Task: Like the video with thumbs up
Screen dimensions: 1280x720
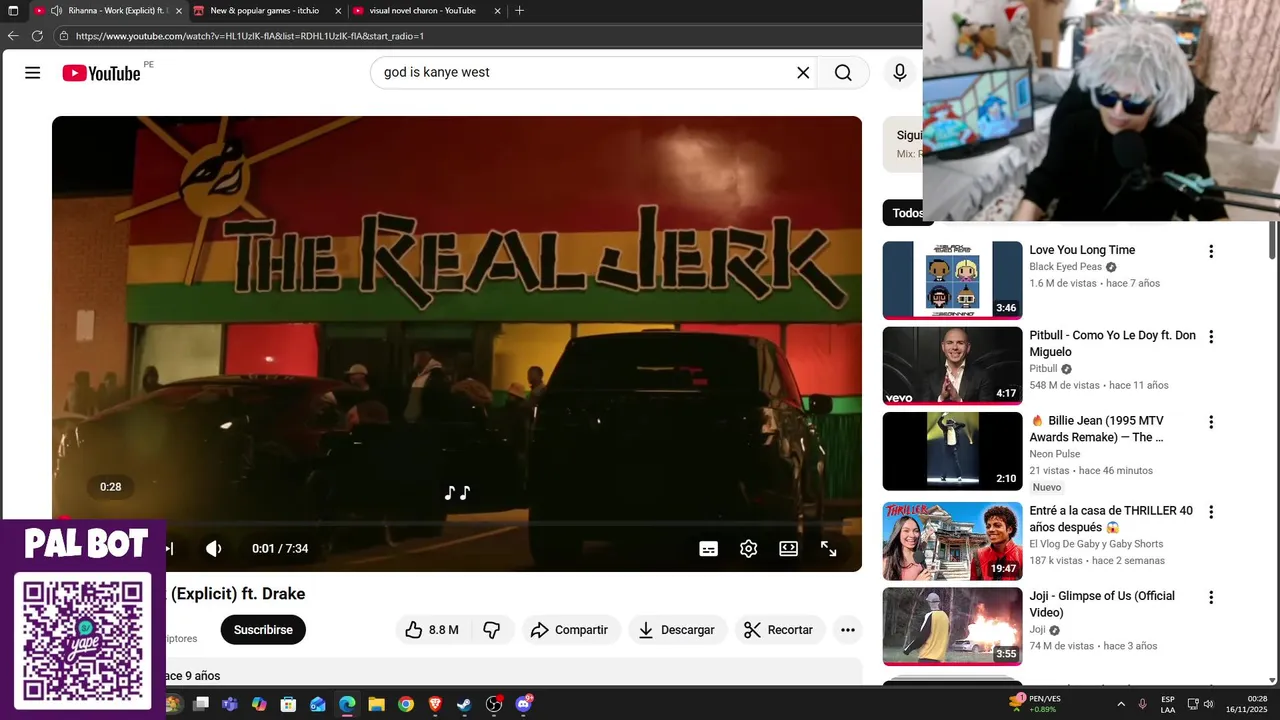Action: (x=432, y=630)
